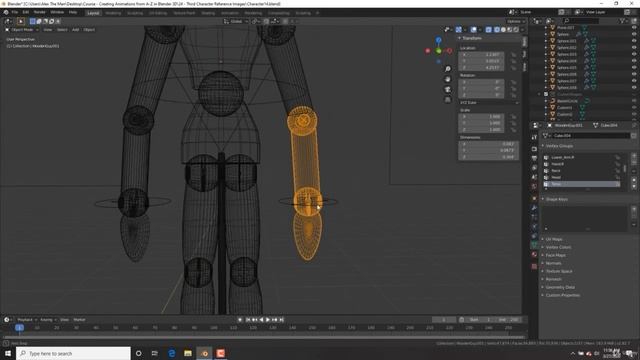Jump to the timeline end frame
Image resolution: width=640 pixels, height=360 pixels.
pos(282,320)
